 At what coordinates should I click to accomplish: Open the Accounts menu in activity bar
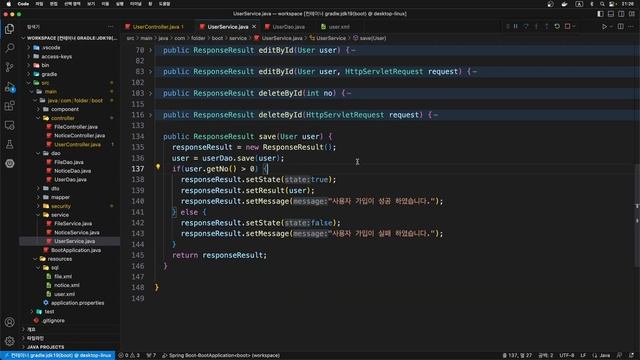(x=9, y=322)
